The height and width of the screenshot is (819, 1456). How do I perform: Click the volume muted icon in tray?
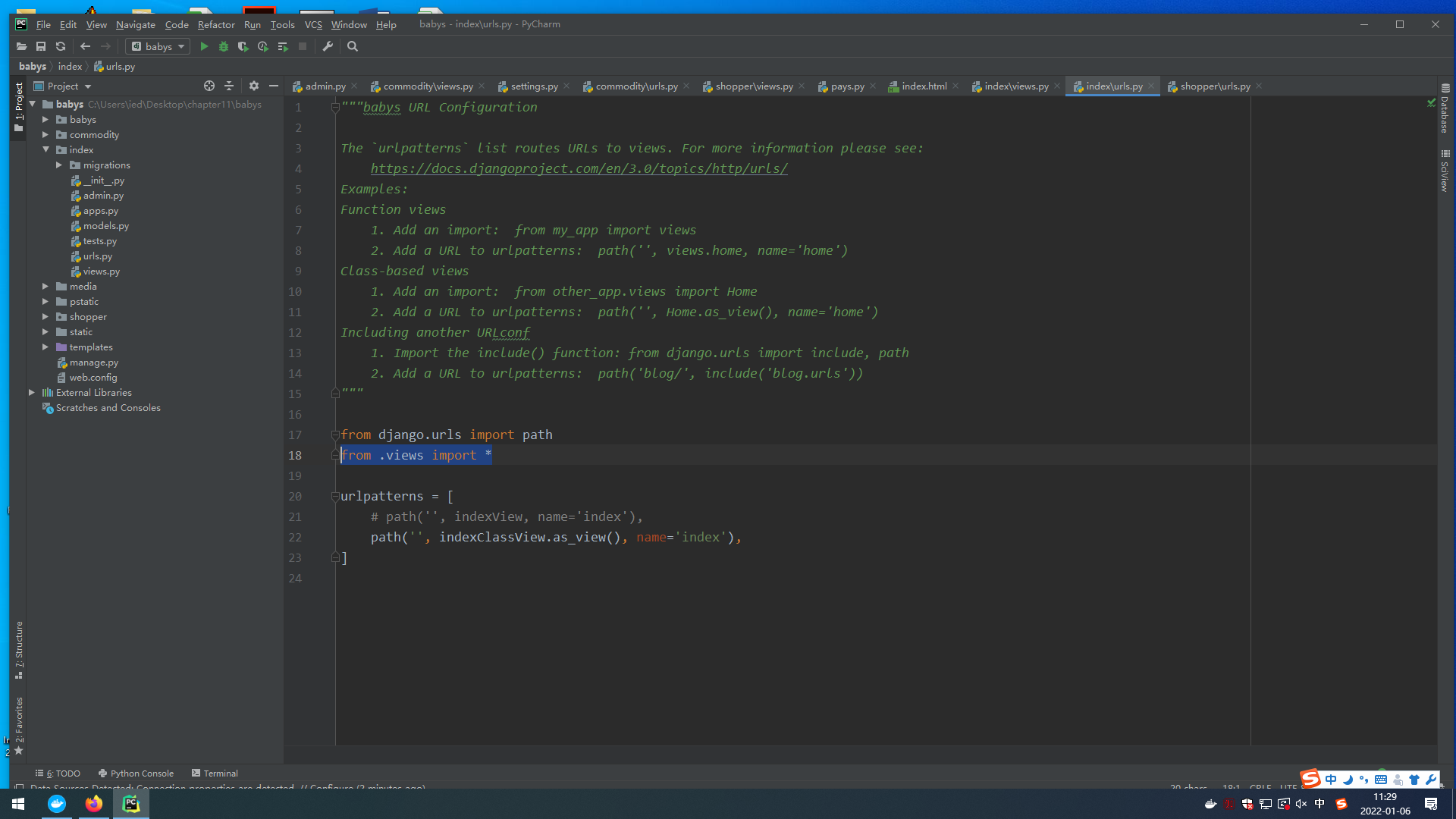pyautogui.click(x=1301, y=804)
